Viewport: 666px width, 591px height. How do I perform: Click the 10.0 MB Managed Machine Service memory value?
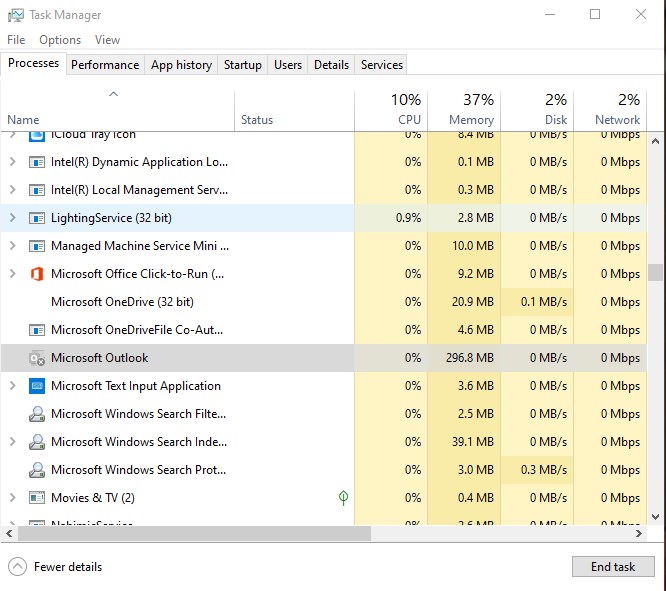[x=473, y=246]
